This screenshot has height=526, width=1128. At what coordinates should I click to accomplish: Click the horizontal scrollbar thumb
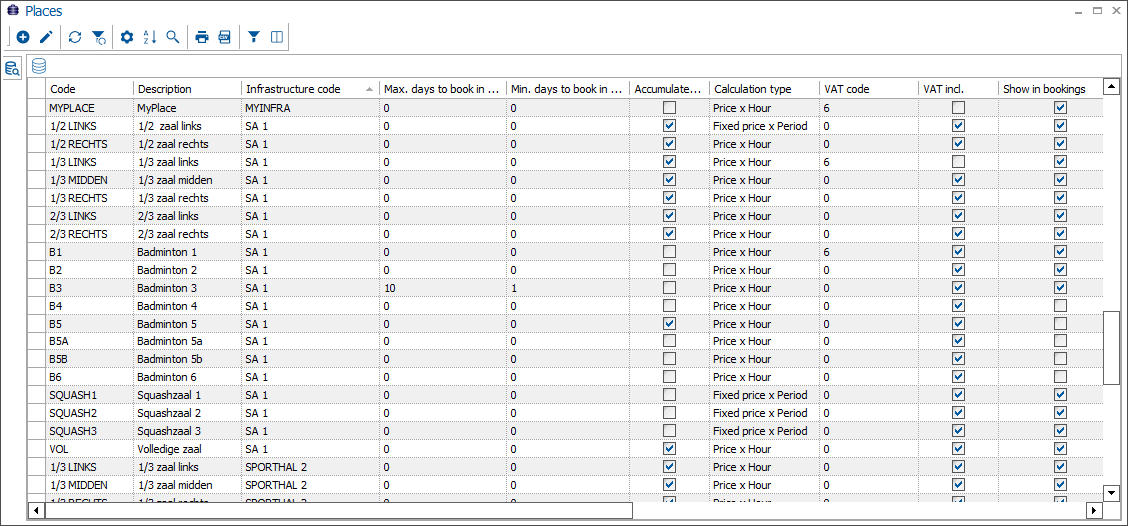[338, 510]
